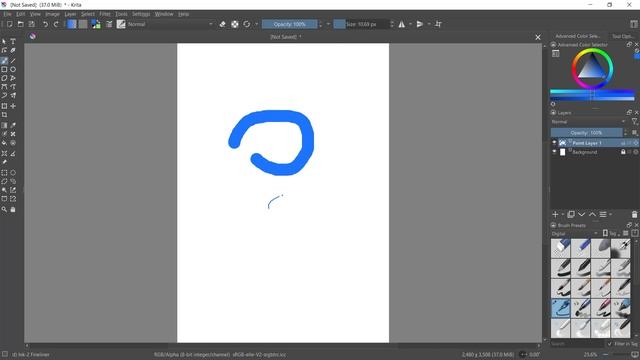This screenshot has height=360, width=640.
Task: Toggle Horizontal Mirror tool
Action: 402,24
